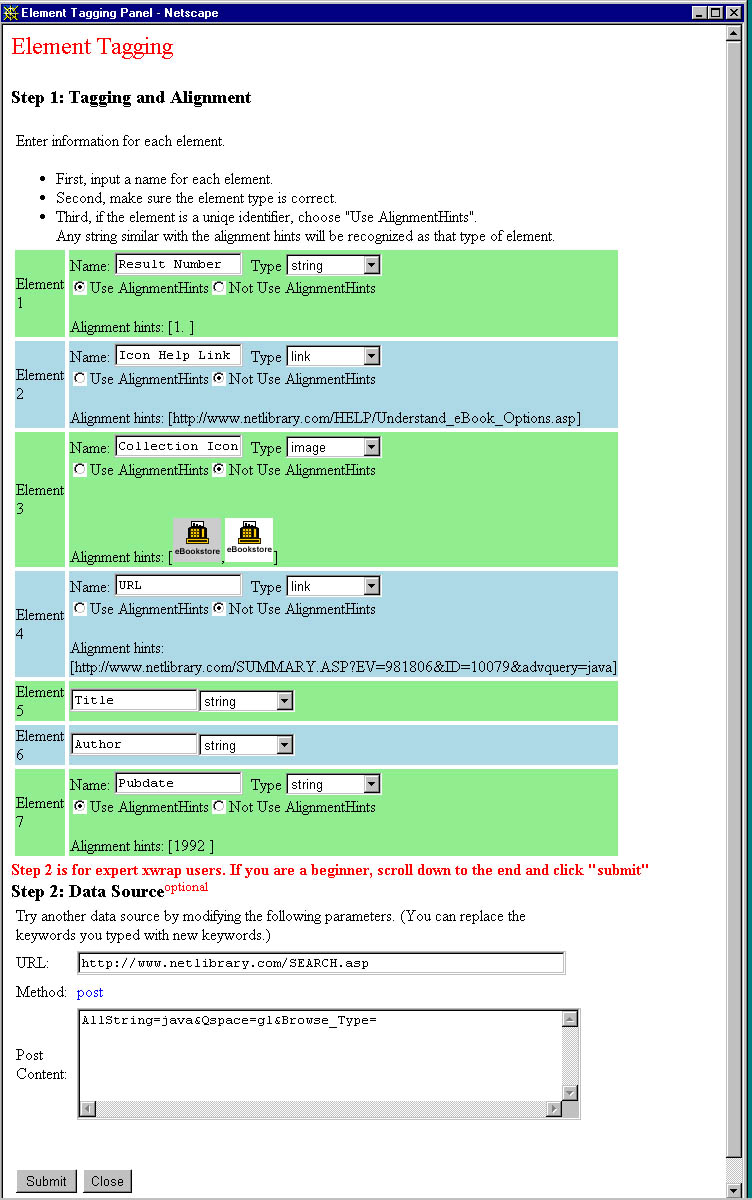752x1200 pixels.
Task: Enable Use AlignmentHints for Element 4
Action: pos(80,609)
